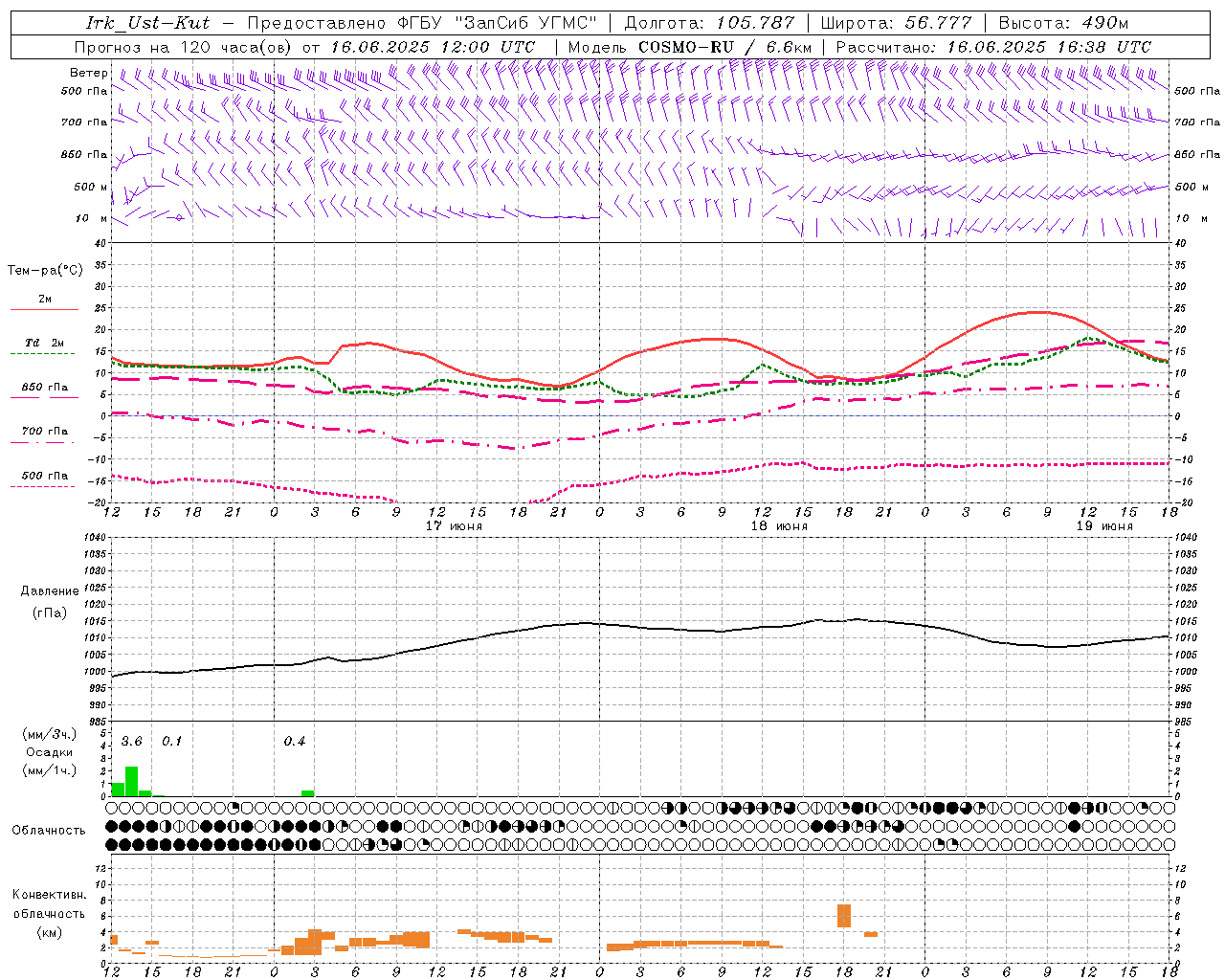The width and height of the screenshot is (1225, 980).
Task: Click the 0.1 precipitation total value
Action: 171,742
